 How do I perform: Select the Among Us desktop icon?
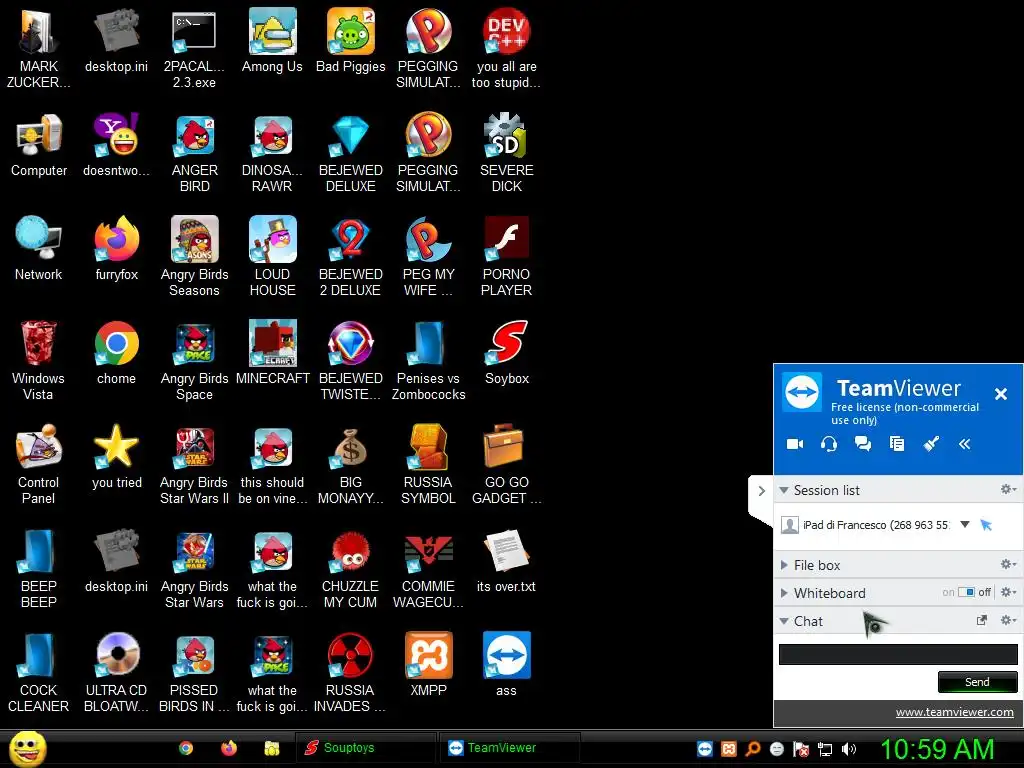point(272,41)
